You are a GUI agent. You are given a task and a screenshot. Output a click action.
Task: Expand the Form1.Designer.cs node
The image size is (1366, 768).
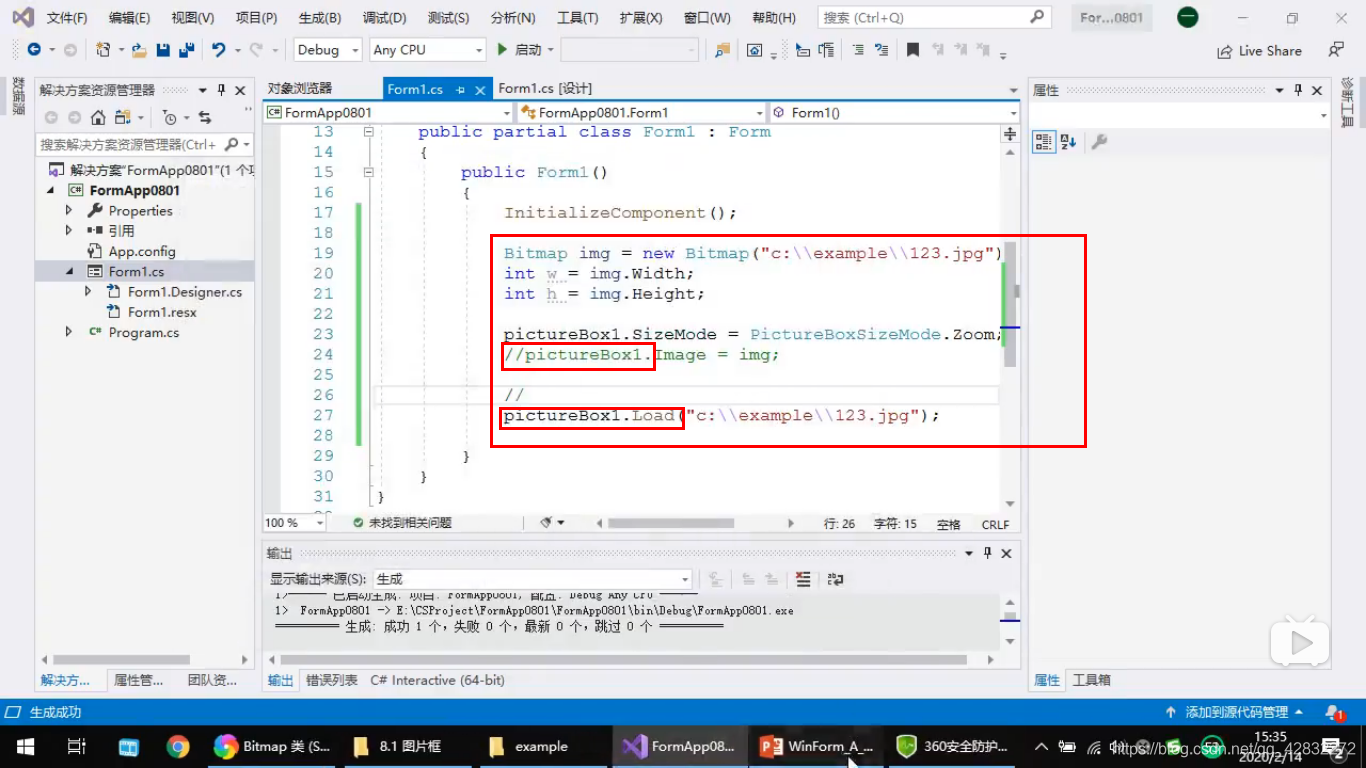pos(88,291)
